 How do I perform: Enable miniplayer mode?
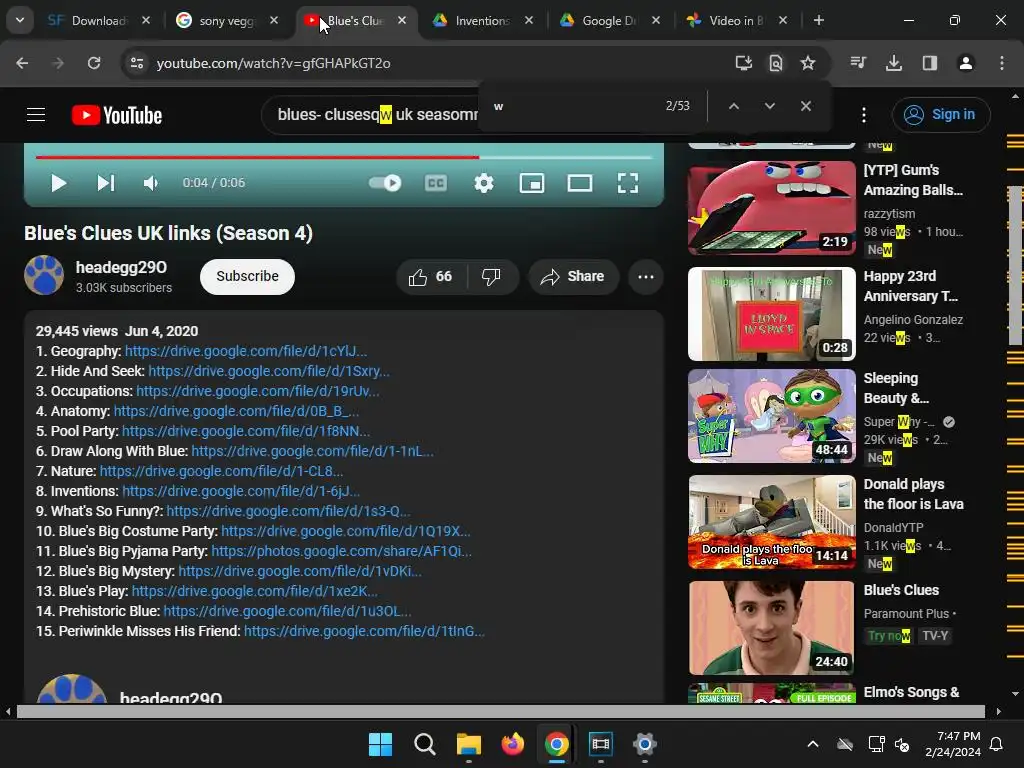point(532,184)
